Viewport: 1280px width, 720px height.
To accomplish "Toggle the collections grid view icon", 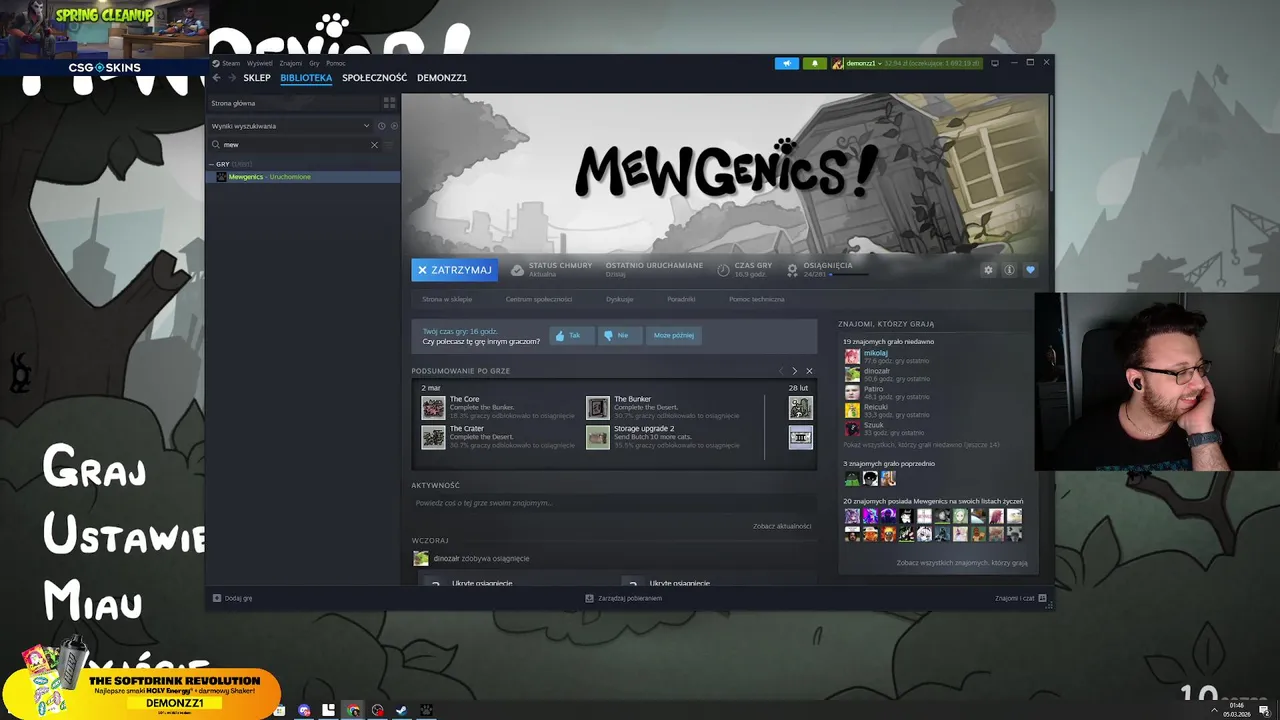I will pos(389,103).
